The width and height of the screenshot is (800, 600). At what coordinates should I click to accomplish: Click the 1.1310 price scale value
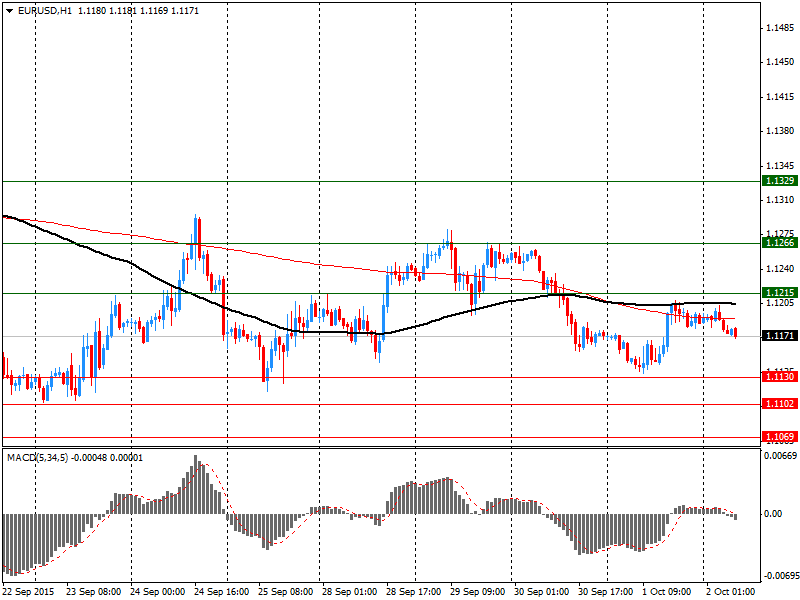pos(780,199)
